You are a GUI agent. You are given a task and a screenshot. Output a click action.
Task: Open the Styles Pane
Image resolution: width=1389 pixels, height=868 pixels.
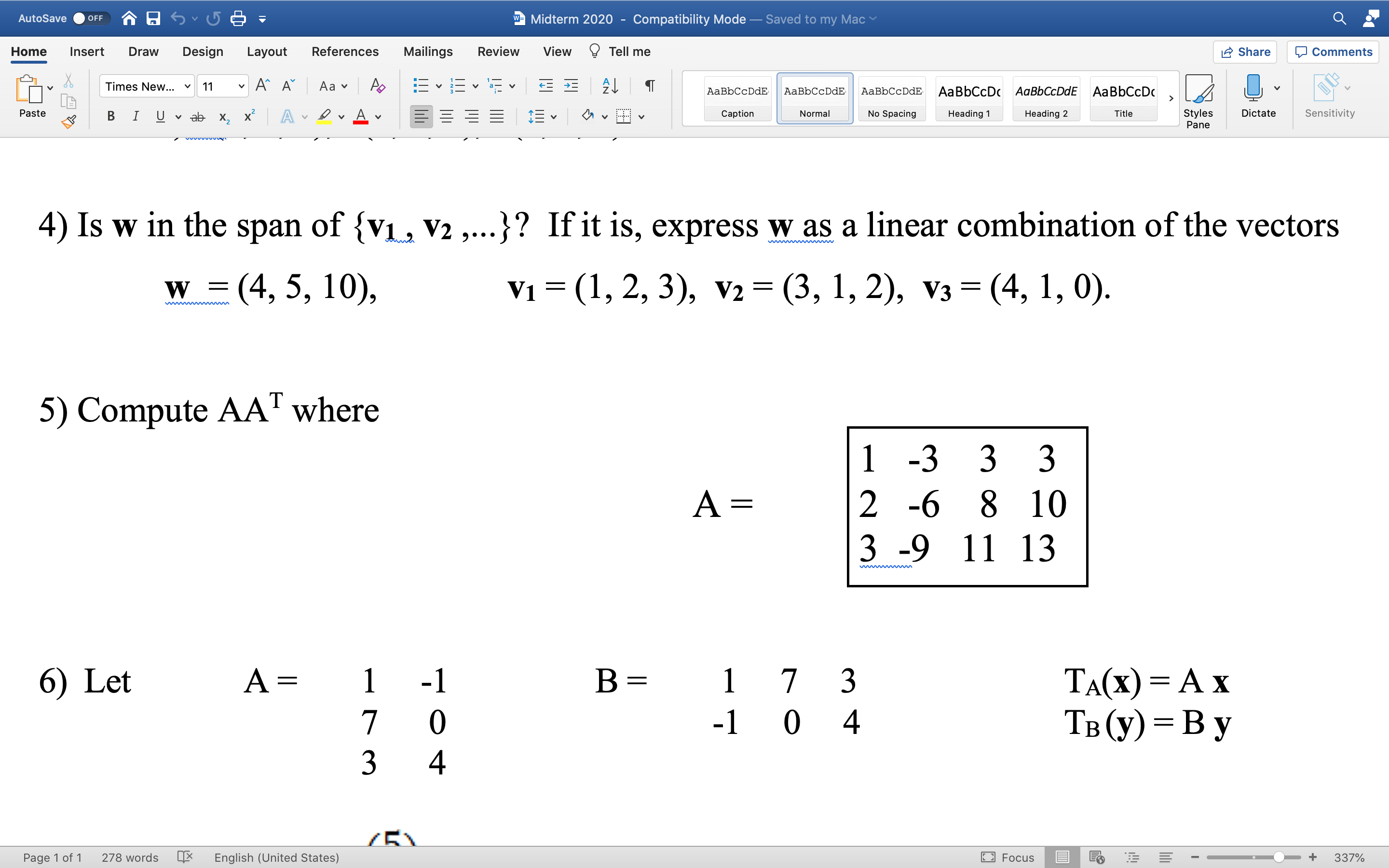coord(1198,101)
